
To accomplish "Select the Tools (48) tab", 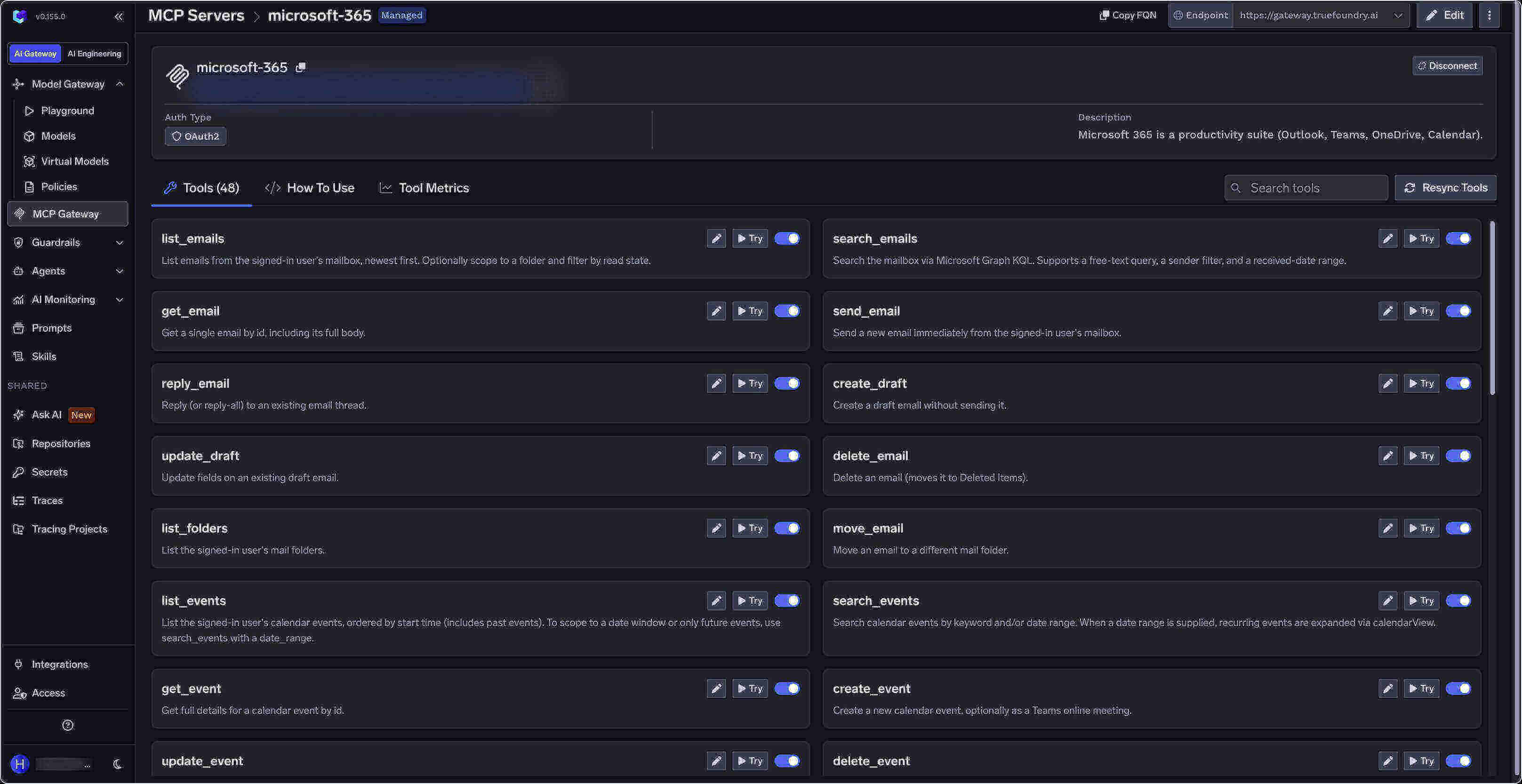I will click(201, 188).
